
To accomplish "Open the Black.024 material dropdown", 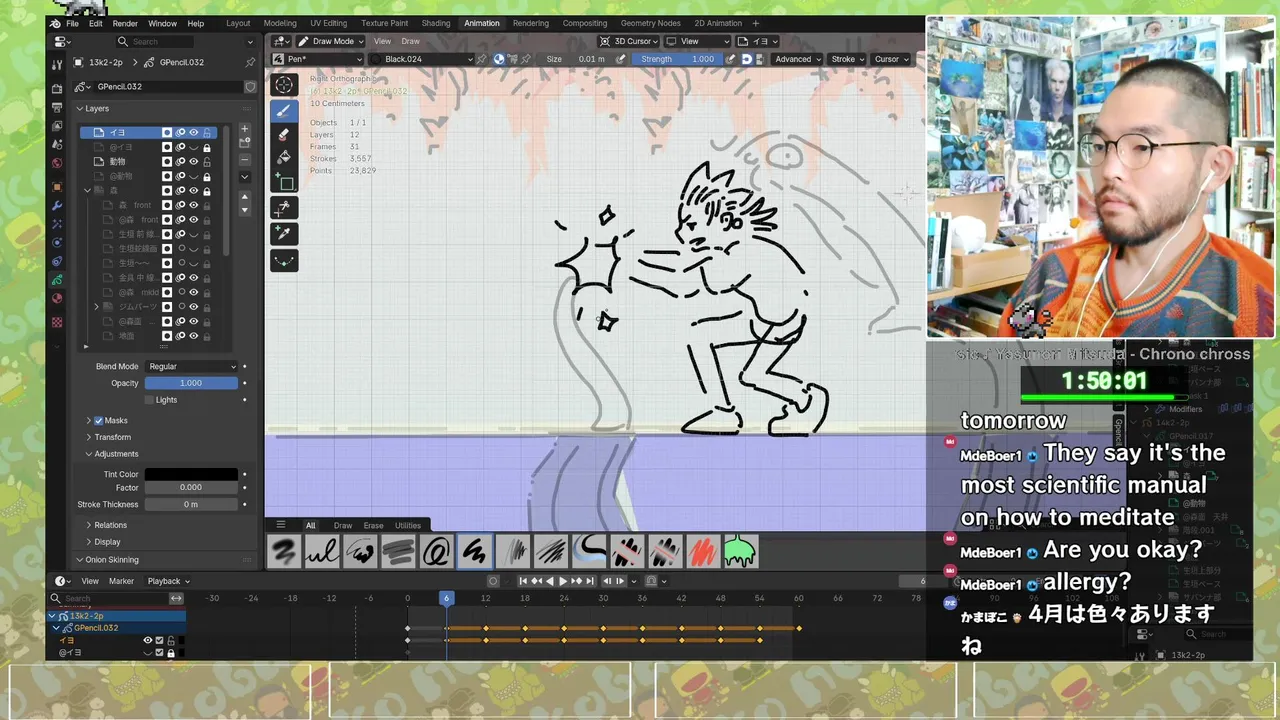I will [421, 59].
